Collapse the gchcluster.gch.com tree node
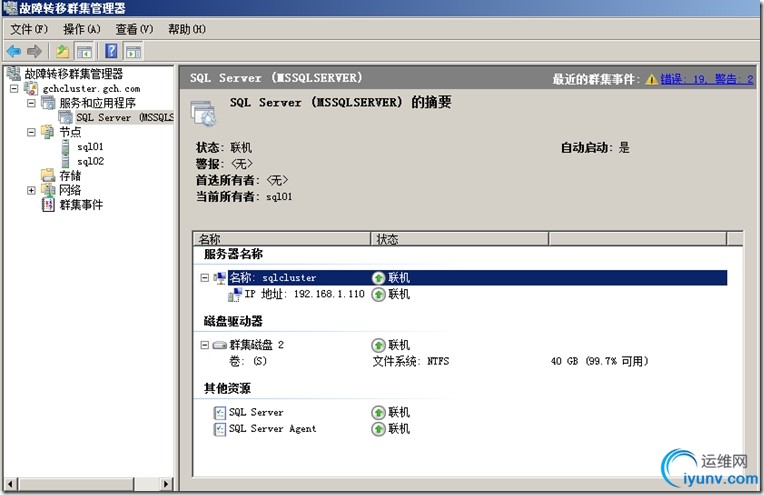Screen dimensions: 764x495 tap(14, 89)
